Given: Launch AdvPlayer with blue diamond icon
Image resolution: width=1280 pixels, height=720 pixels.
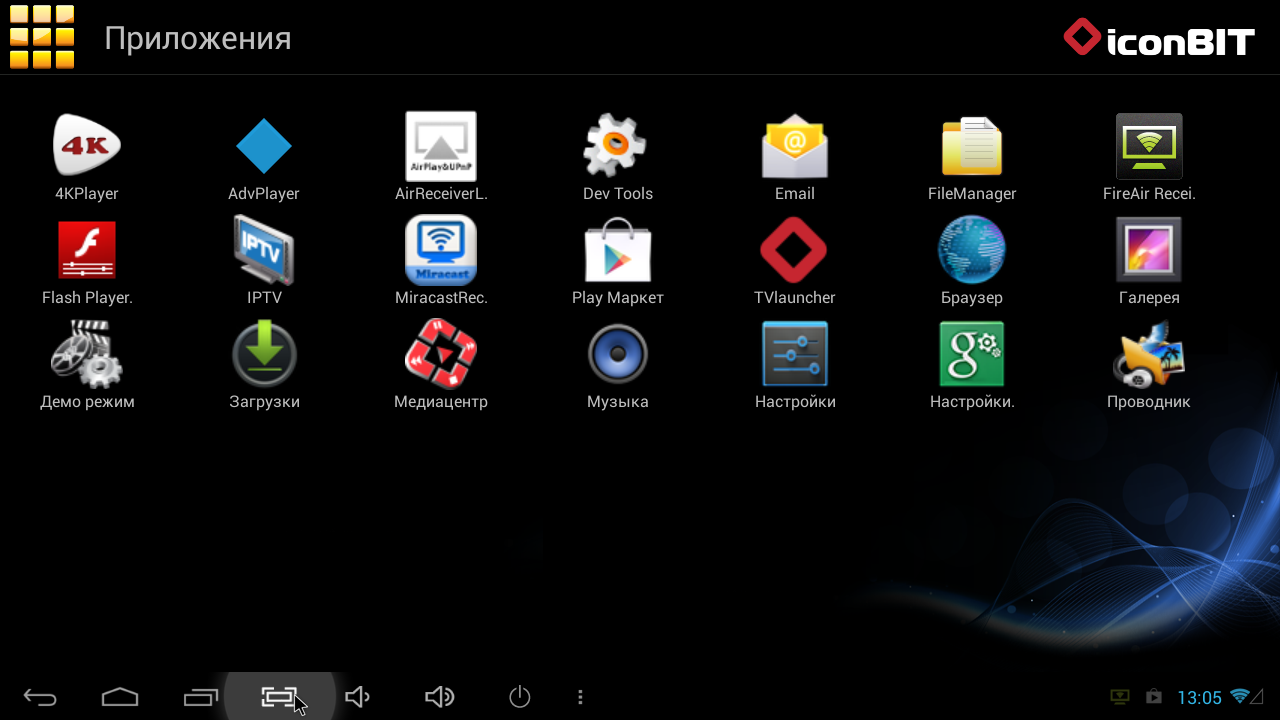Looking at the screenshot, I should coord(264,146).
